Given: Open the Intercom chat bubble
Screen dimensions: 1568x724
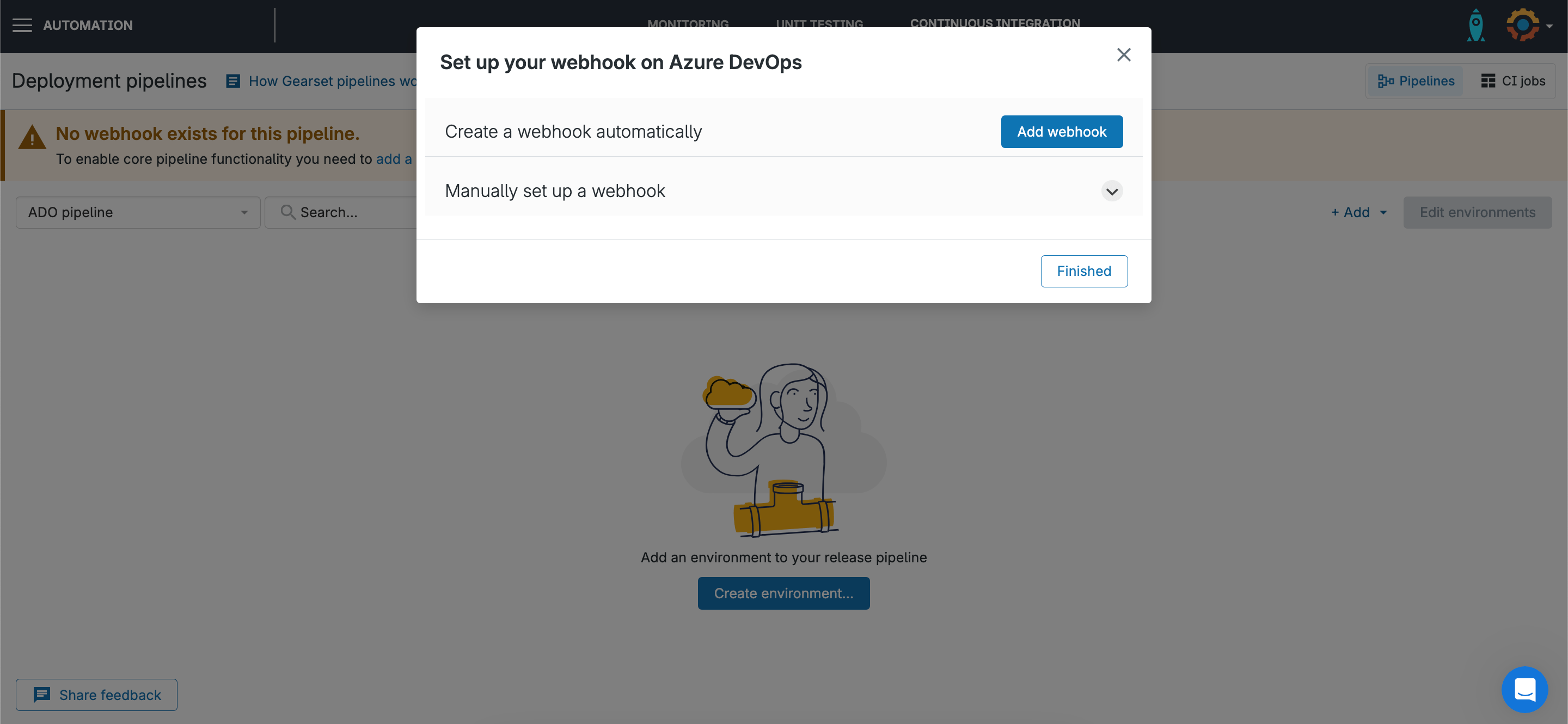Looking at the screenshot, I should point(1524,689).
